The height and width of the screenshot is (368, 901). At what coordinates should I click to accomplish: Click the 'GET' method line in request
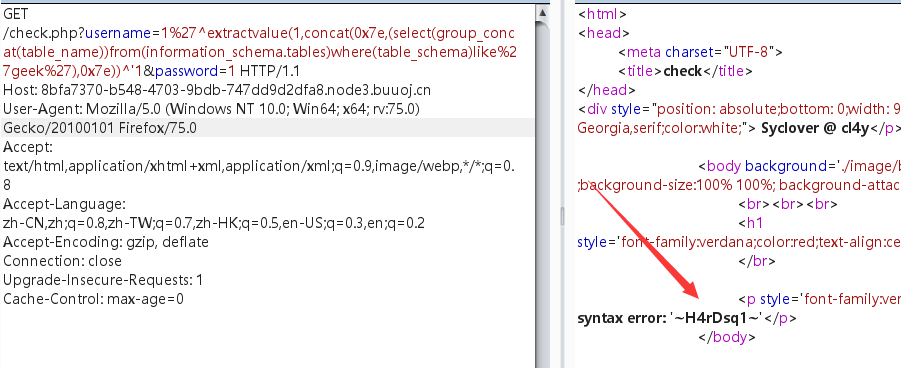tap(15, 14)
